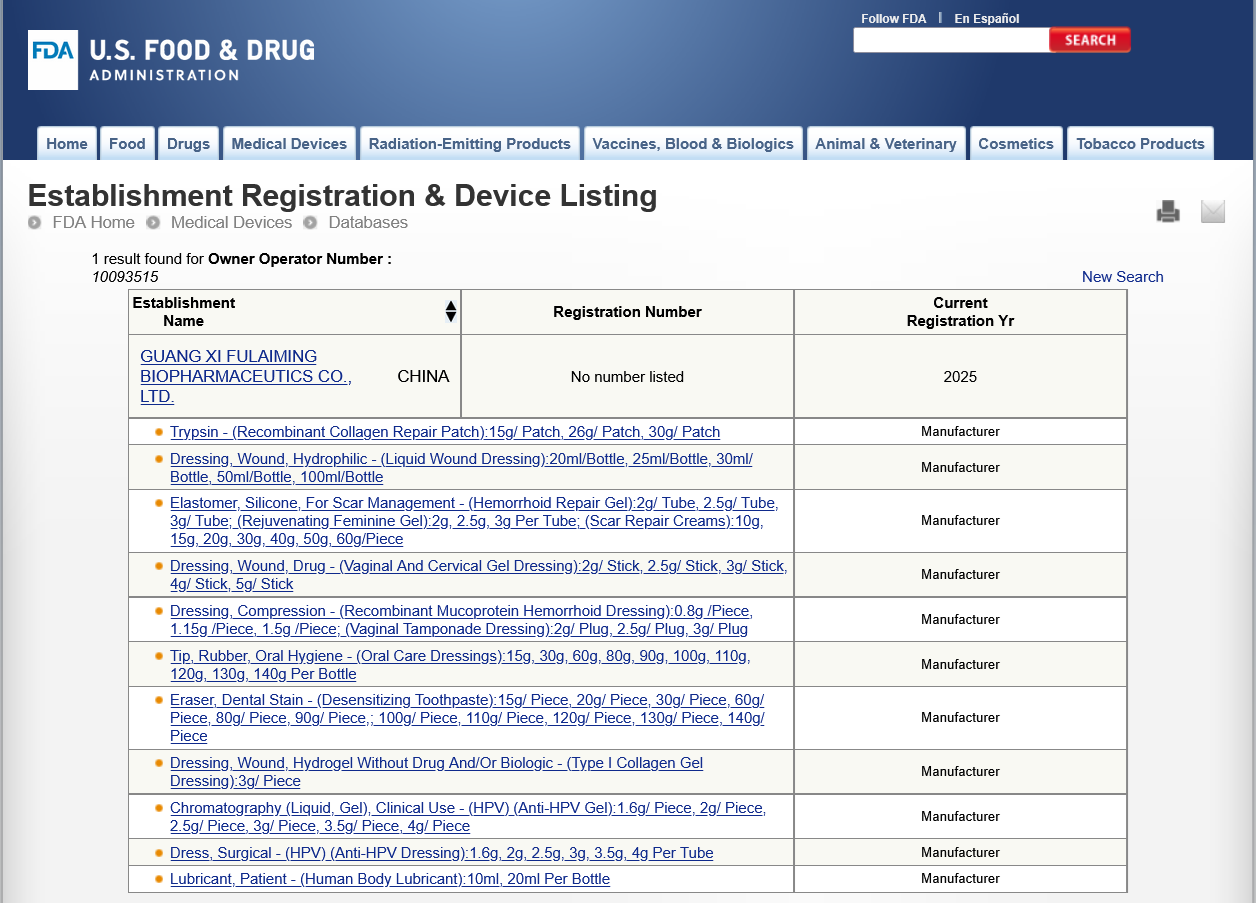
Task: Open the Trypsin Recombinant Collagen listing
Action: 444,432
